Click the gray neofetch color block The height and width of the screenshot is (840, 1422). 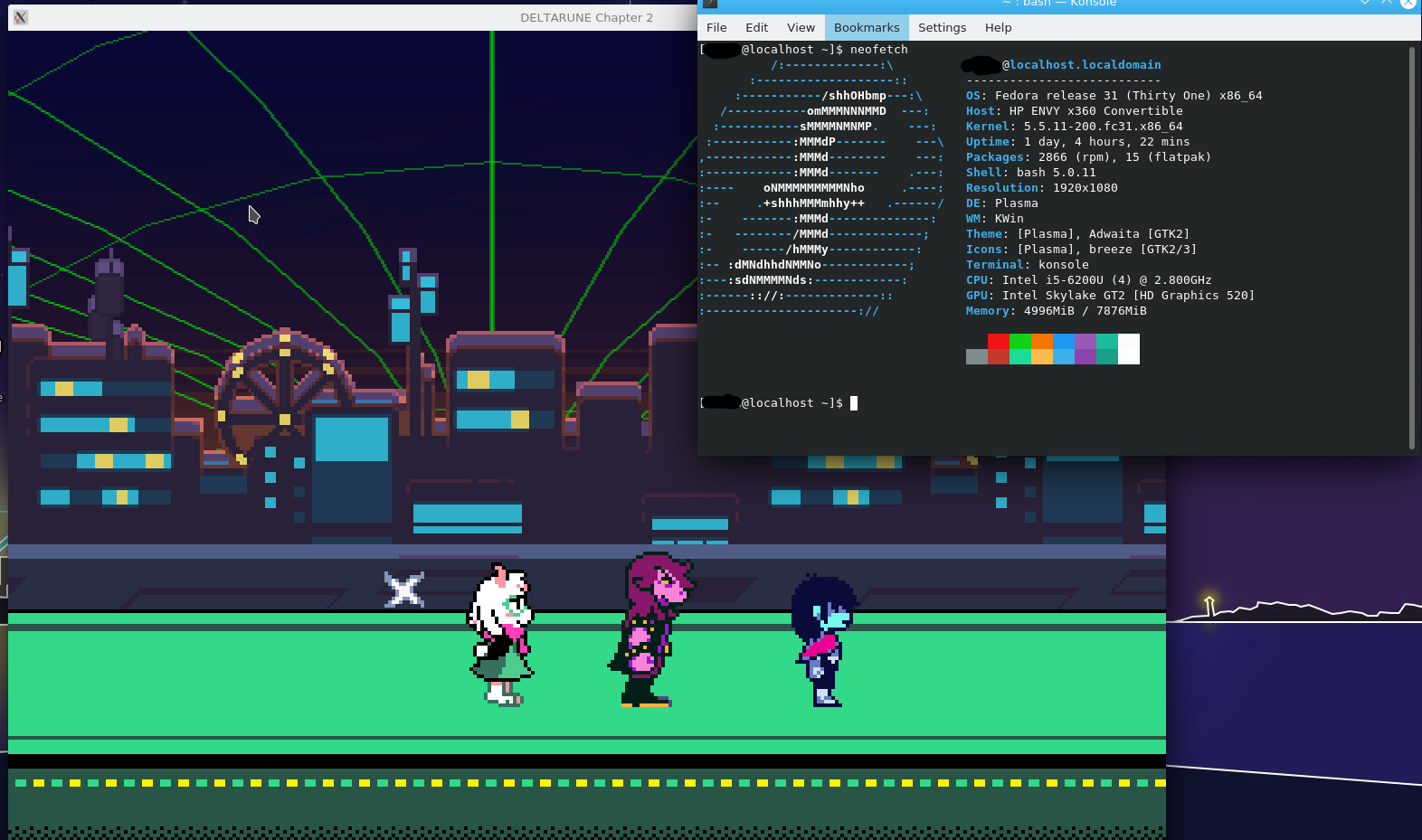point(976,356)
